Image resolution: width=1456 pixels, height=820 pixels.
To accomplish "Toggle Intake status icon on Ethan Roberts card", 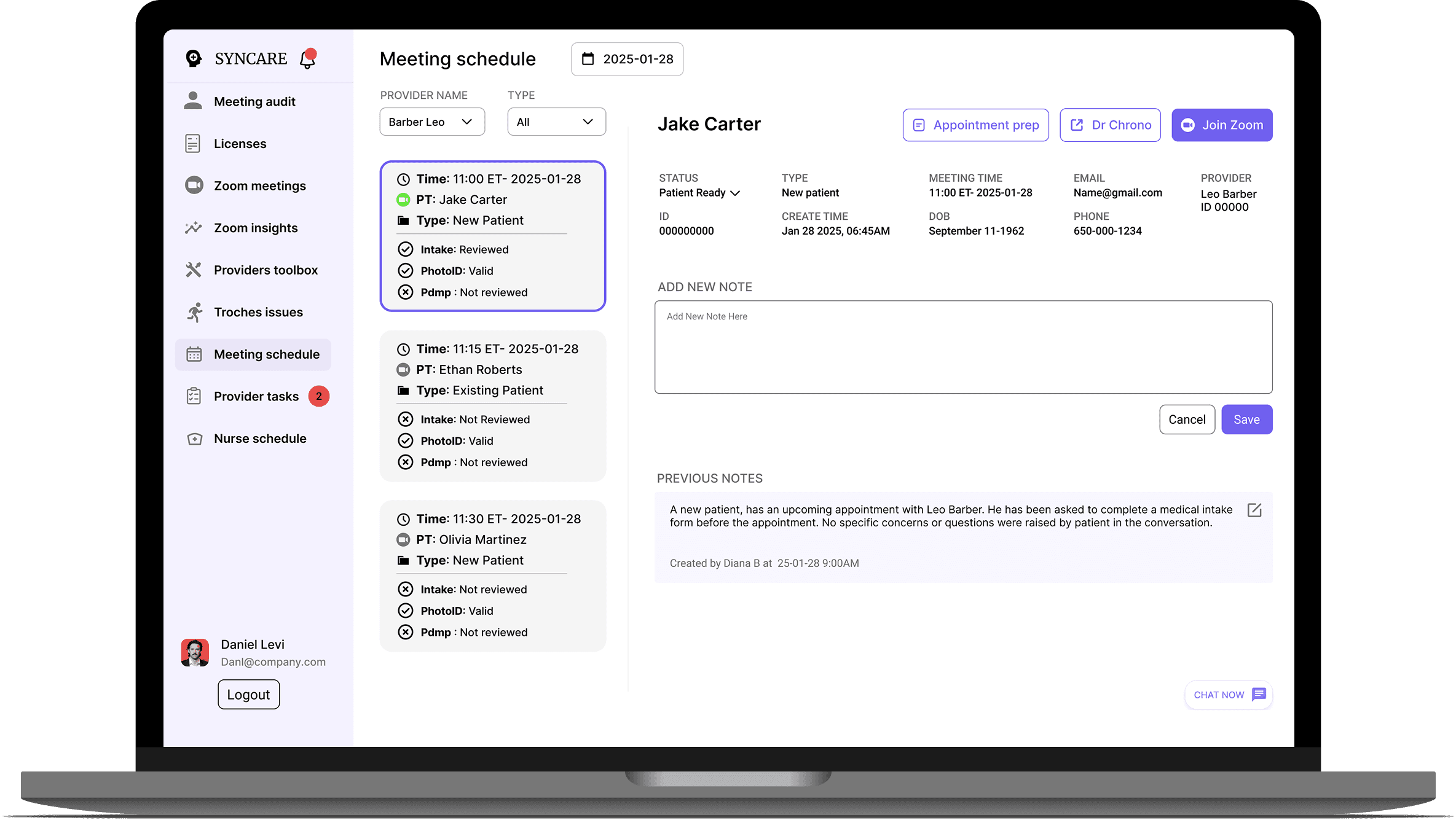I will click(x=405, y=420).
